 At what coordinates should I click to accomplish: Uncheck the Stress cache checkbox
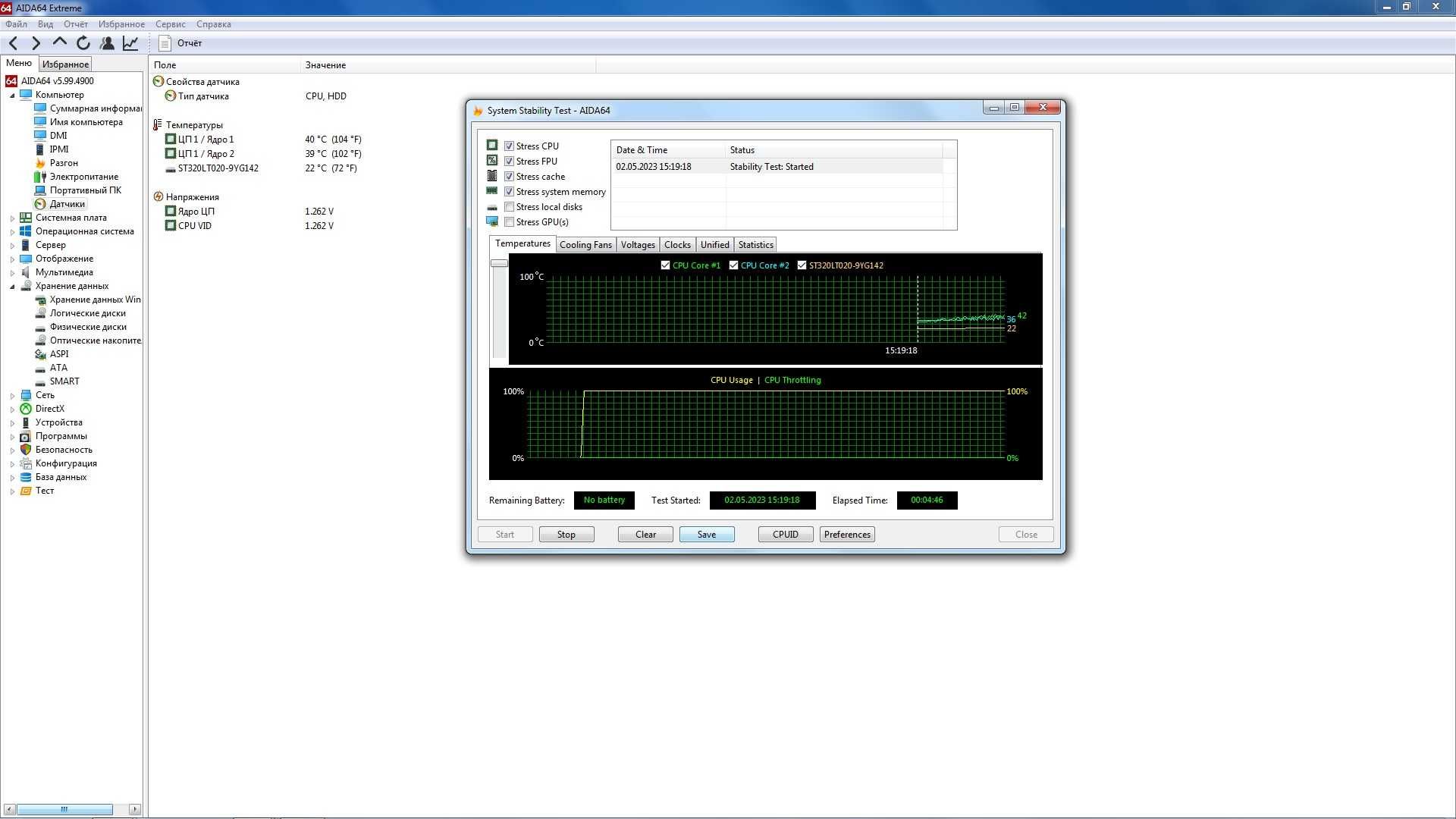pos(510,177)
